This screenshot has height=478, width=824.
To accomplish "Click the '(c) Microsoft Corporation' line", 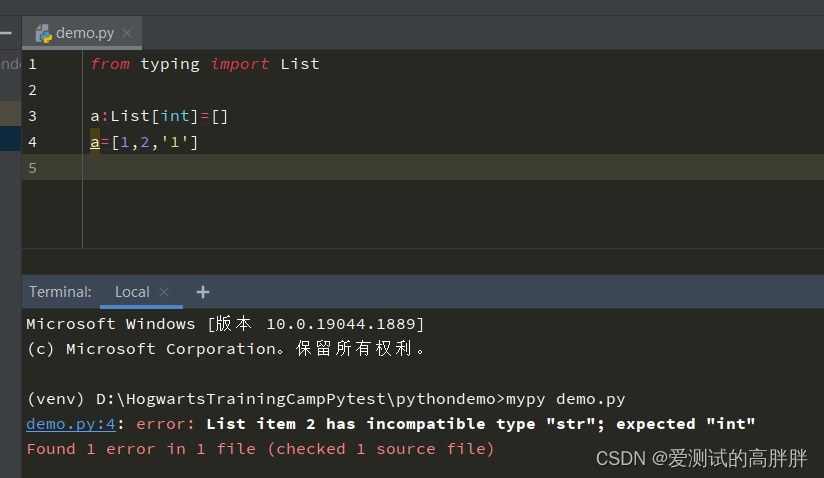I will [225, 349].
